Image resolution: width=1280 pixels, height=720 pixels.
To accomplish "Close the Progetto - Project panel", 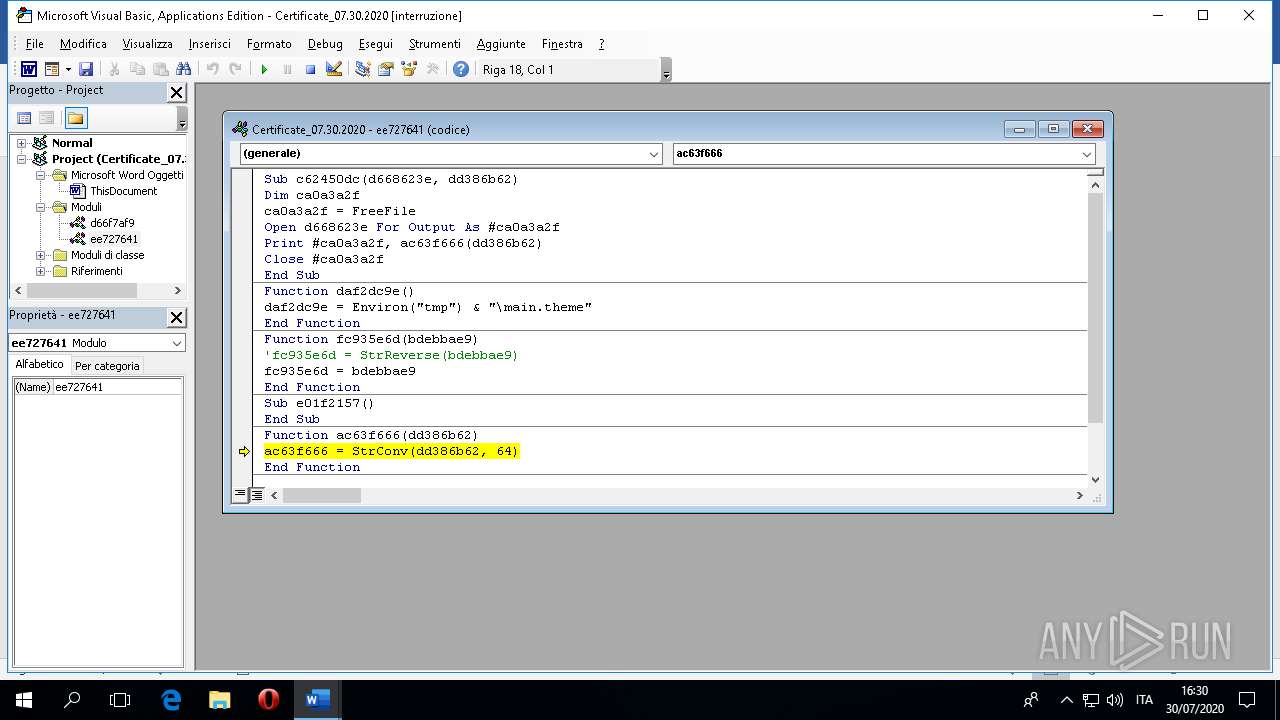I will pos(176,92).
